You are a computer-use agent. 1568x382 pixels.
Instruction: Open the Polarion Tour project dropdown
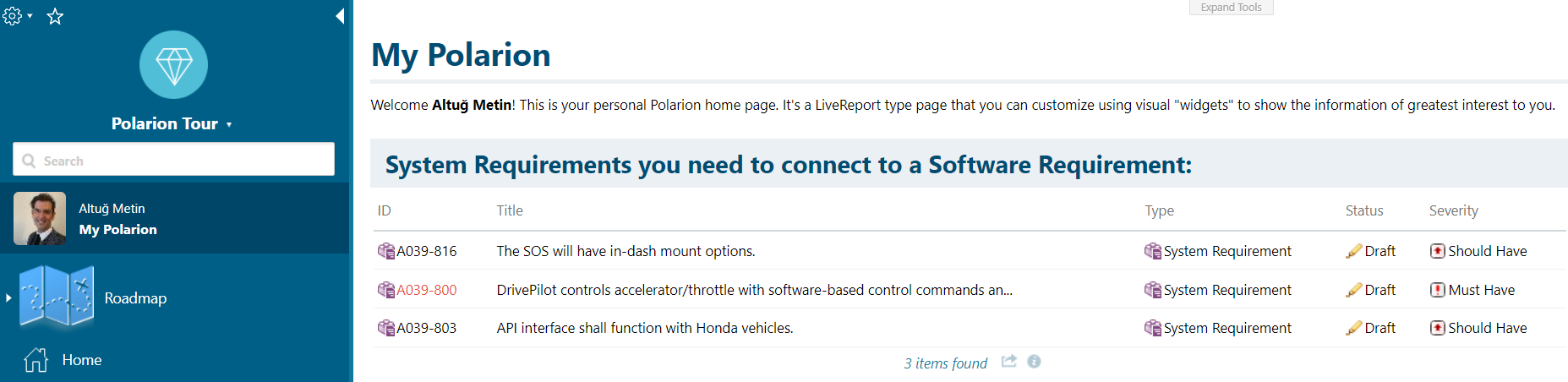[x=172, y=123]
